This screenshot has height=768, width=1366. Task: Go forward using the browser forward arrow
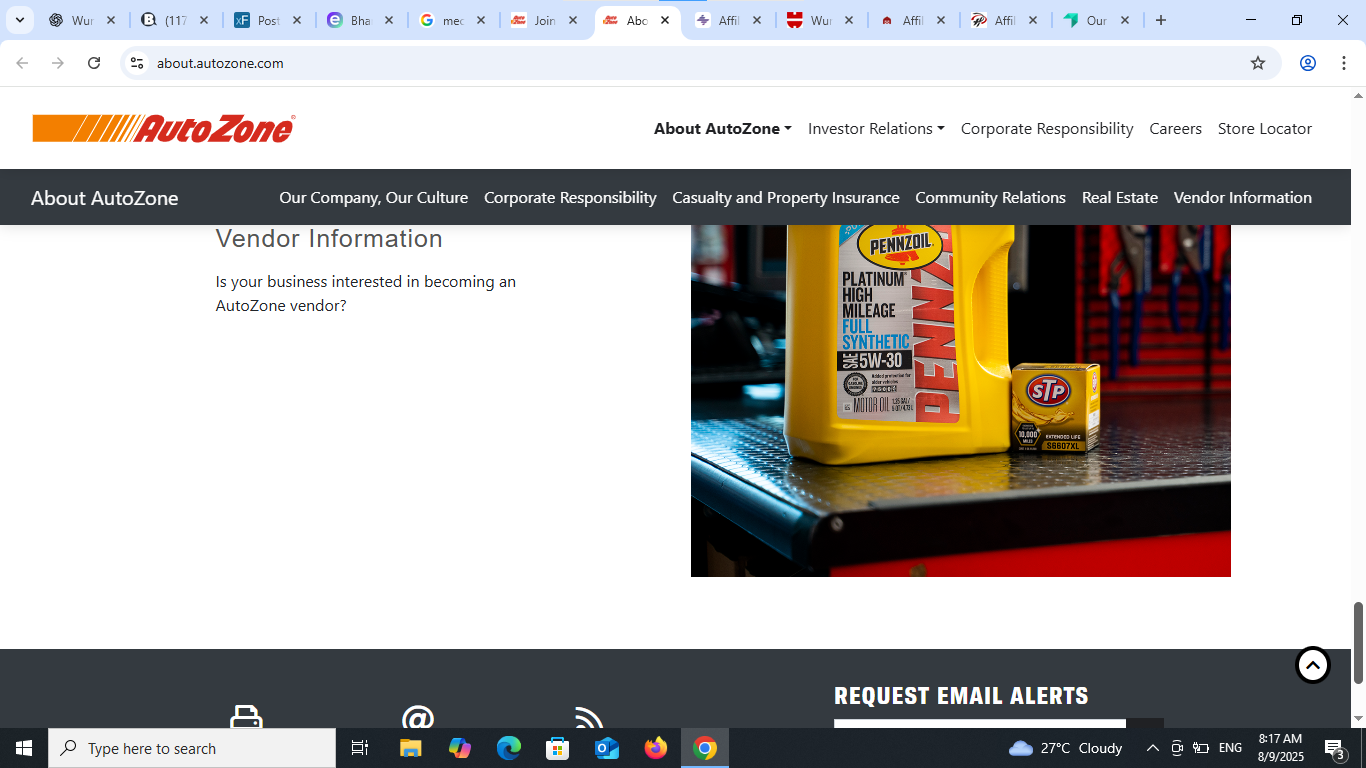58,63
